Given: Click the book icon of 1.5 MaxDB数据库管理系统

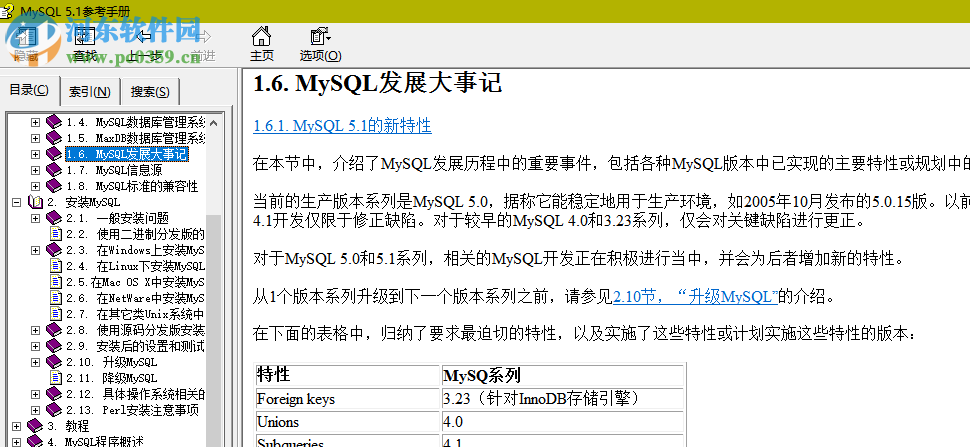Looking at the screenshot, I should coord(54,138).
